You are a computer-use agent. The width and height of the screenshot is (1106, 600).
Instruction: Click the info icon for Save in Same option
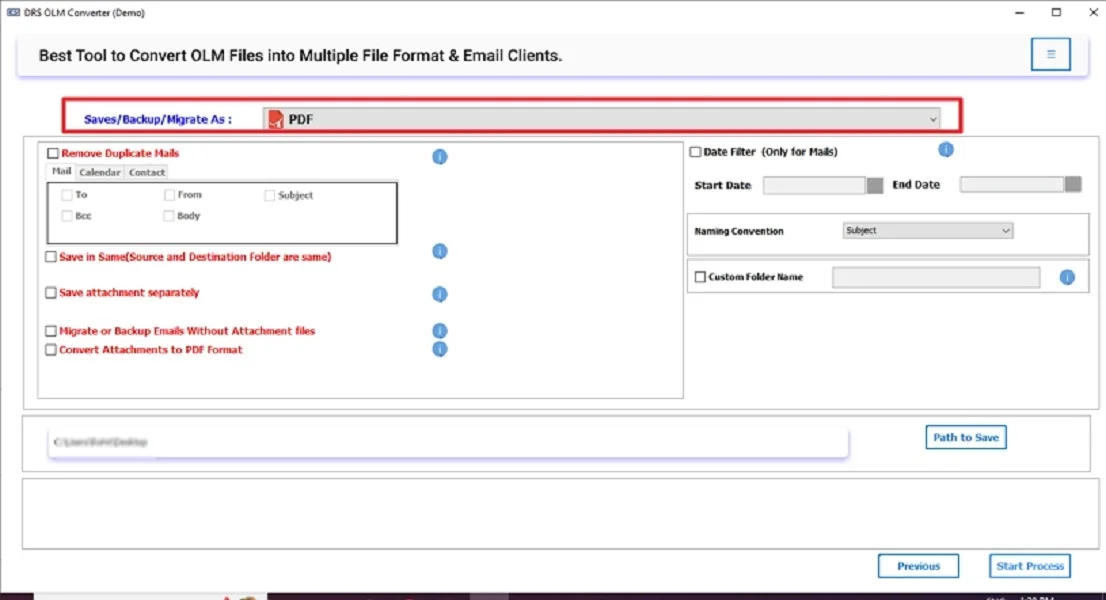(x=439, y=251)
